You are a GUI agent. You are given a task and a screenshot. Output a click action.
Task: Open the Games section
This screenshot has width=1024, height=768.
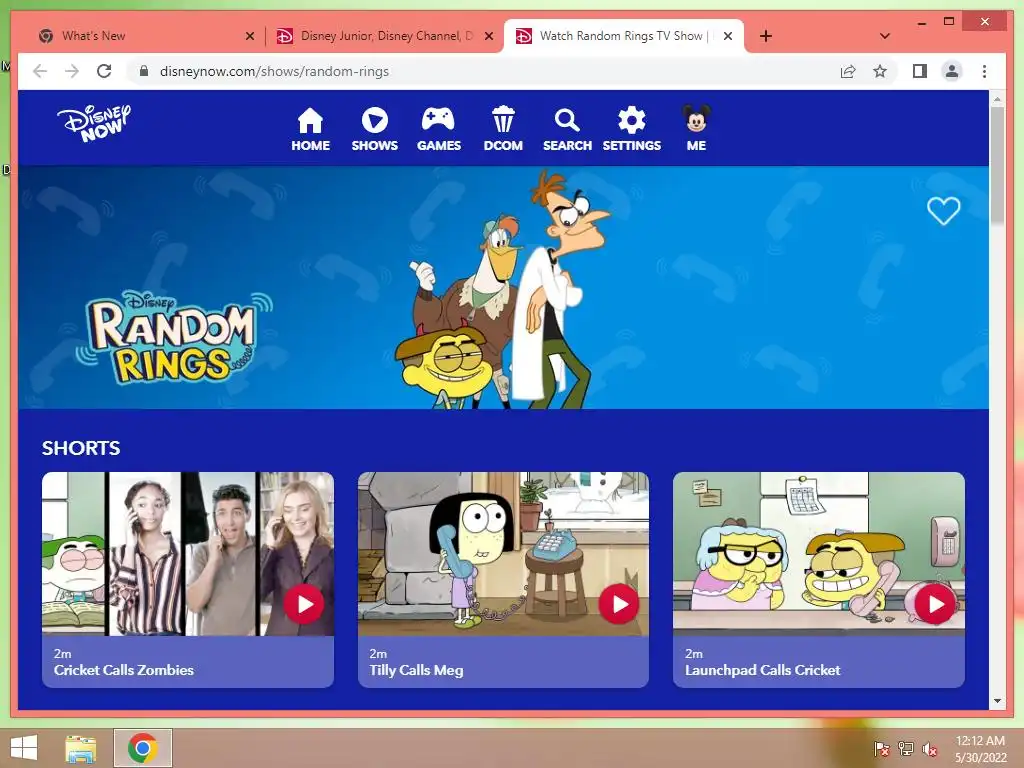tap(438, 129)
